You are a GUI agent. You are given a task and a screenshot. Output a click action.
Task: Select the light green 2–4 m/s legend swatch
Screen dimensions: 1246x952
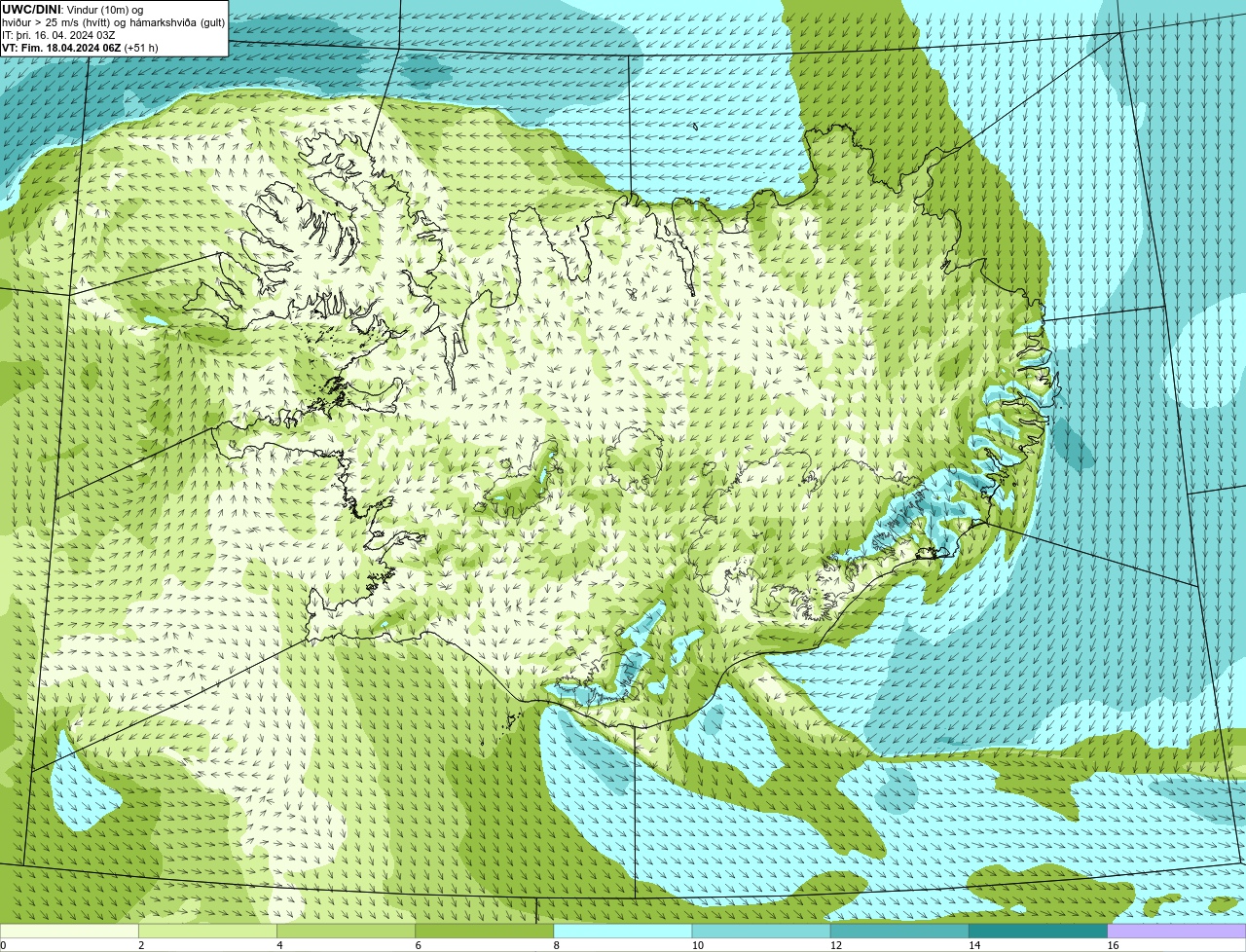point(207,932)
